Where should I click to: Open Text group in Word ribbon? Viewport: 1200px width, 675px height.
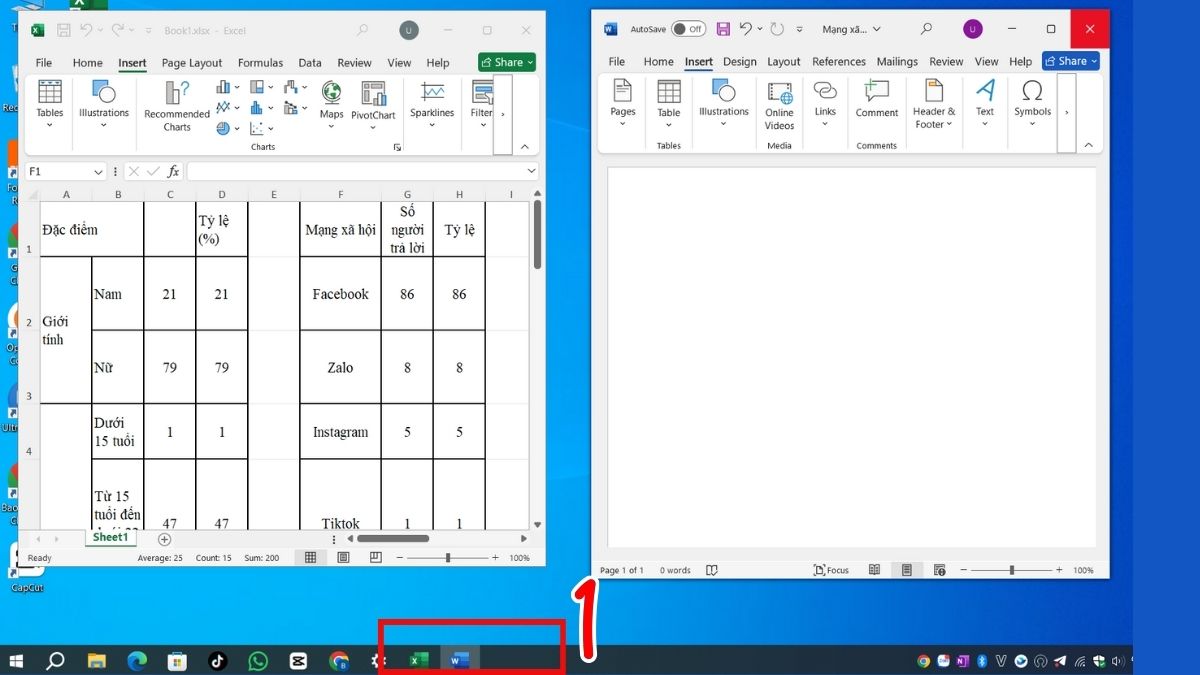coord(985,104)
